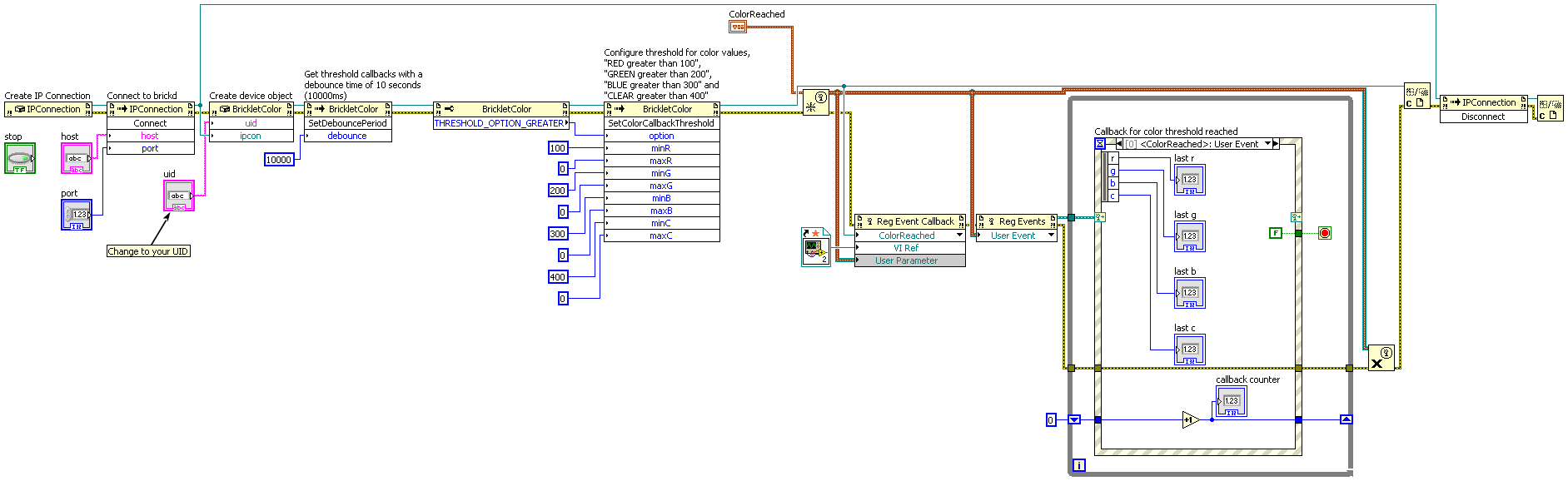This screenshot has height=481, width=1568.
Task: Select the host string control terminal
Action: click(x=77, y=158)
